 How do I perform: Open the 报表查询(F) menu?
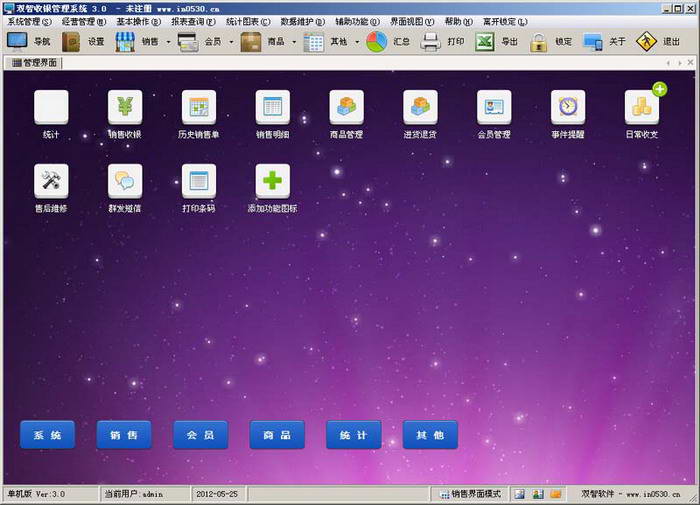tap(193, 21)
